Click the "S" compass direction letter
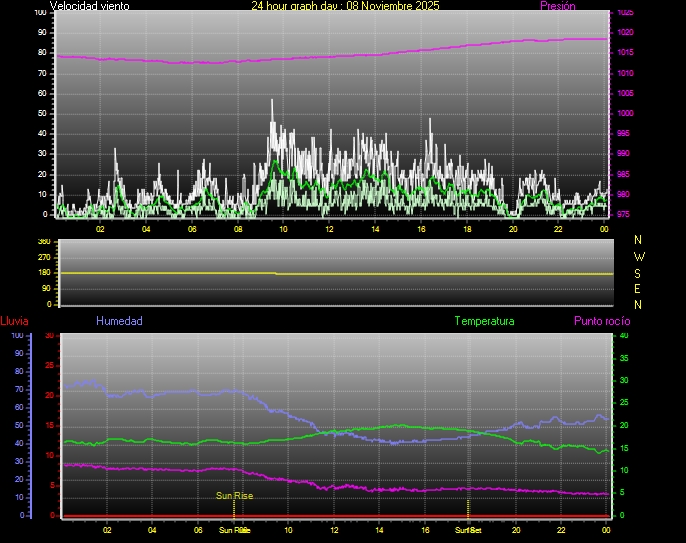 639,272
